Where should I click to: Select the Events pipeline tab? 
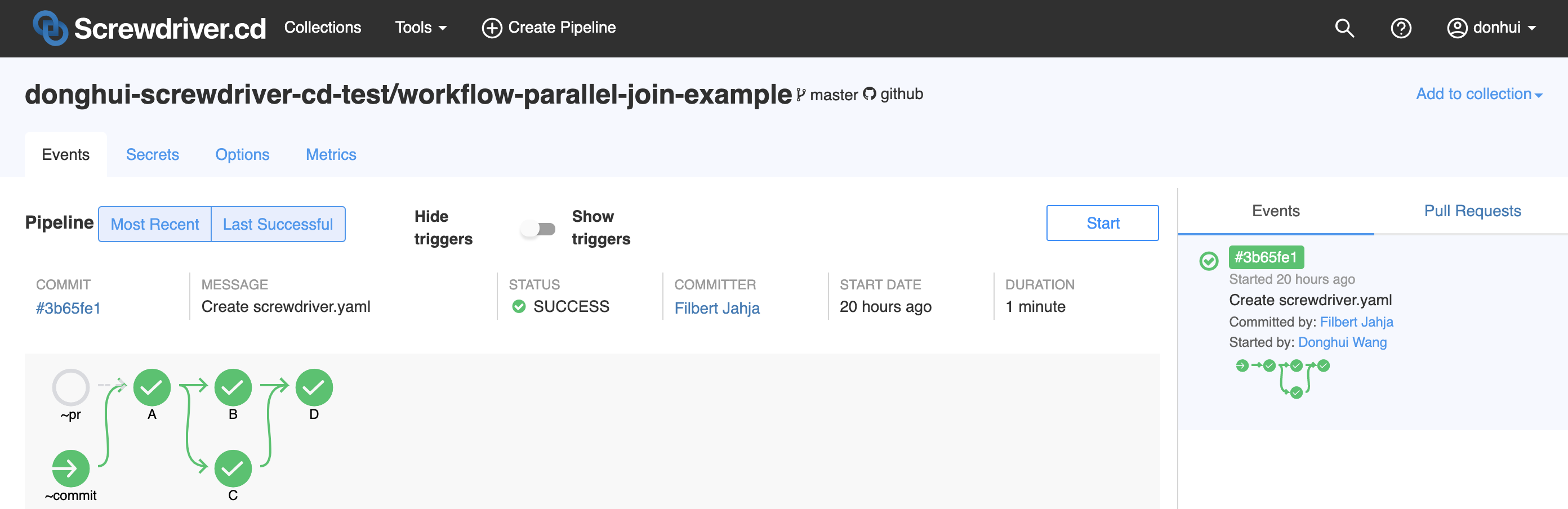click(x=66, y=155)
